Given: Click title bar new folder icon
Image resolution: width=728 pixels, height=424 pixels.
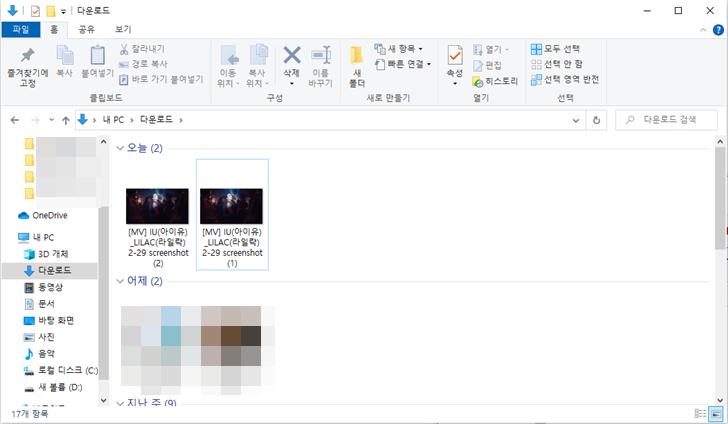Looking at the screenshot, I should 51,11.
